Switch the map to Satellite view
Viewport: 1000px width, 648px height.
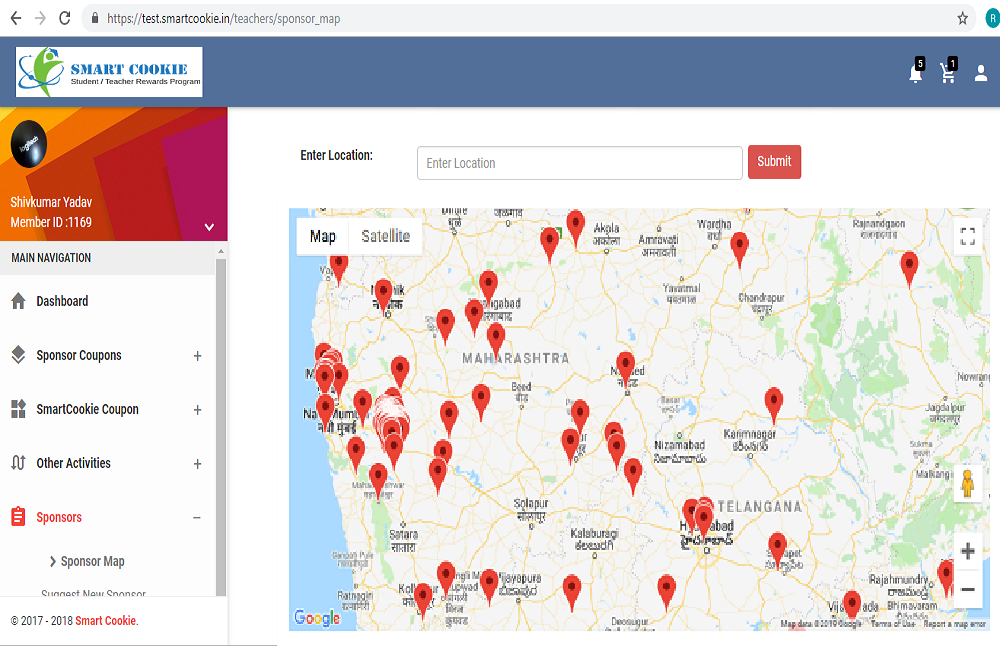tap(385, 236)
